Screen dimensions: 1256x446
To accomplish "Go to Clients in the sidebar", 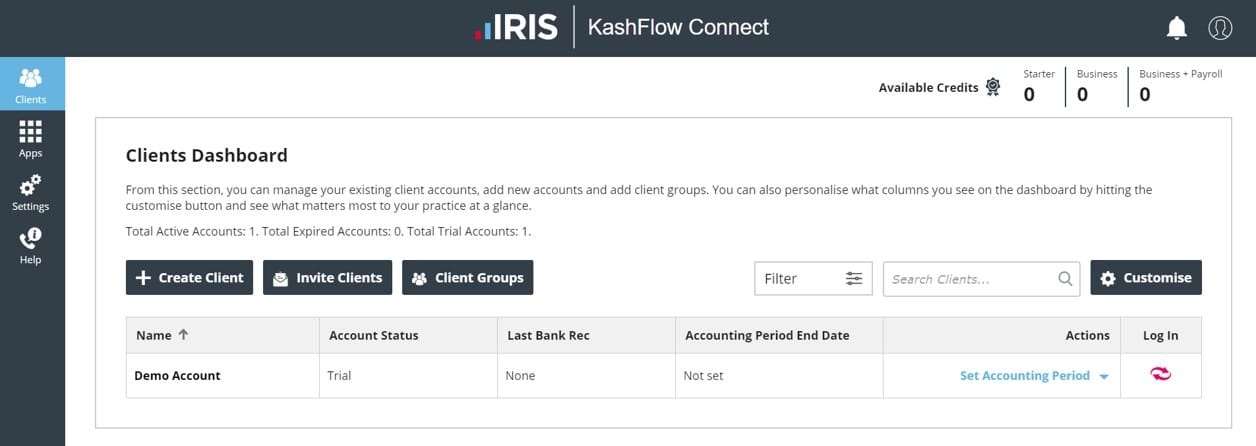I will (x=31, y=84).
